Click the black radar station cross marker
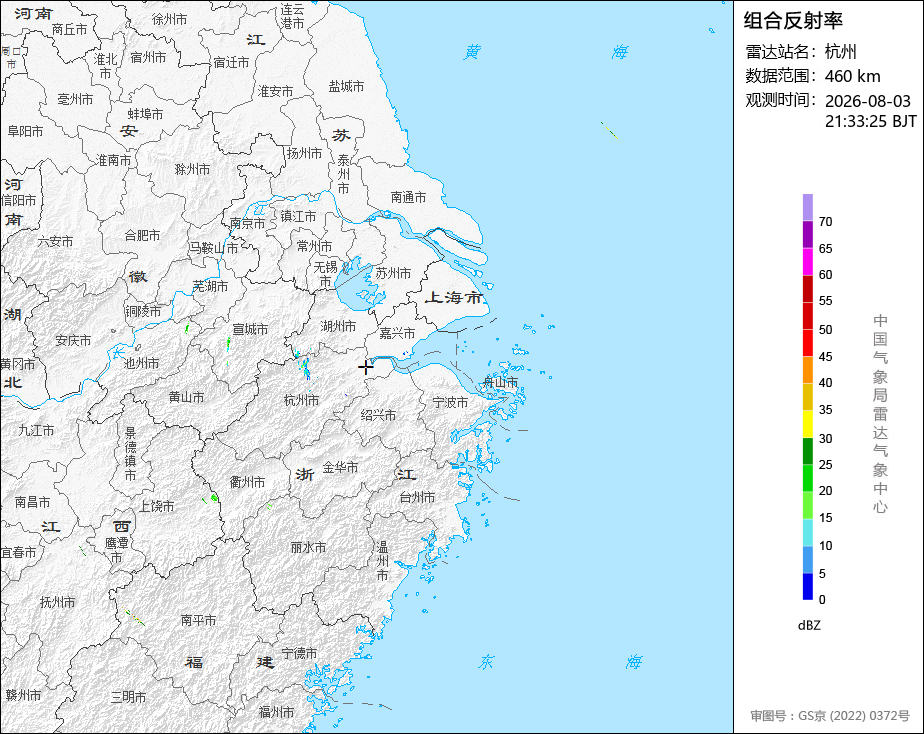This screenshot has height=734, width=924. pos(365,367)
